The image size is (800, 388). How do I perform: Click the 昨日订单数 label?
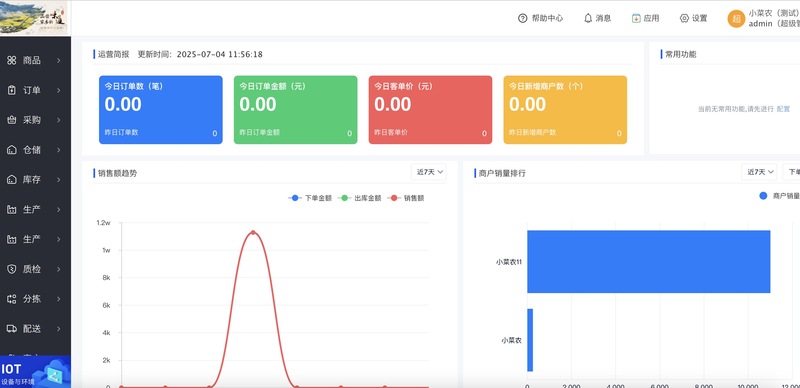(x=121, y=132)
